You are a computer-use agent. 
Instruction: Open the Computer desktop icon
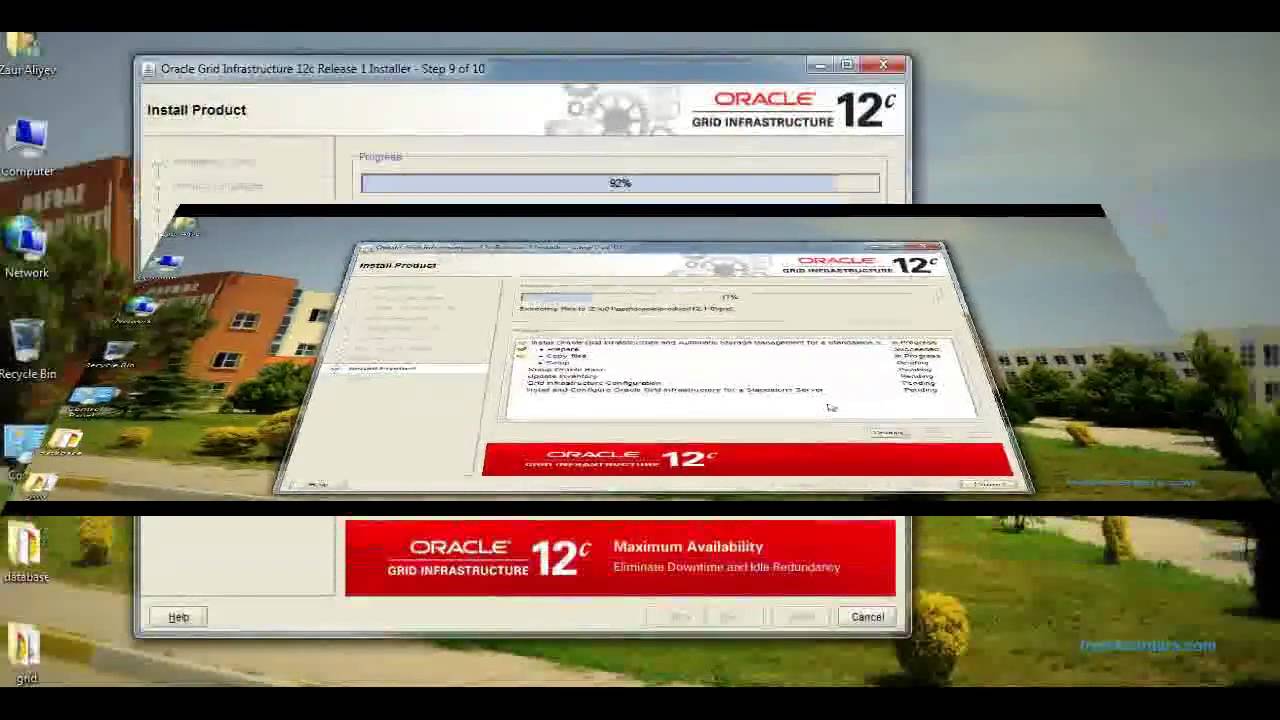coord(27,148)
